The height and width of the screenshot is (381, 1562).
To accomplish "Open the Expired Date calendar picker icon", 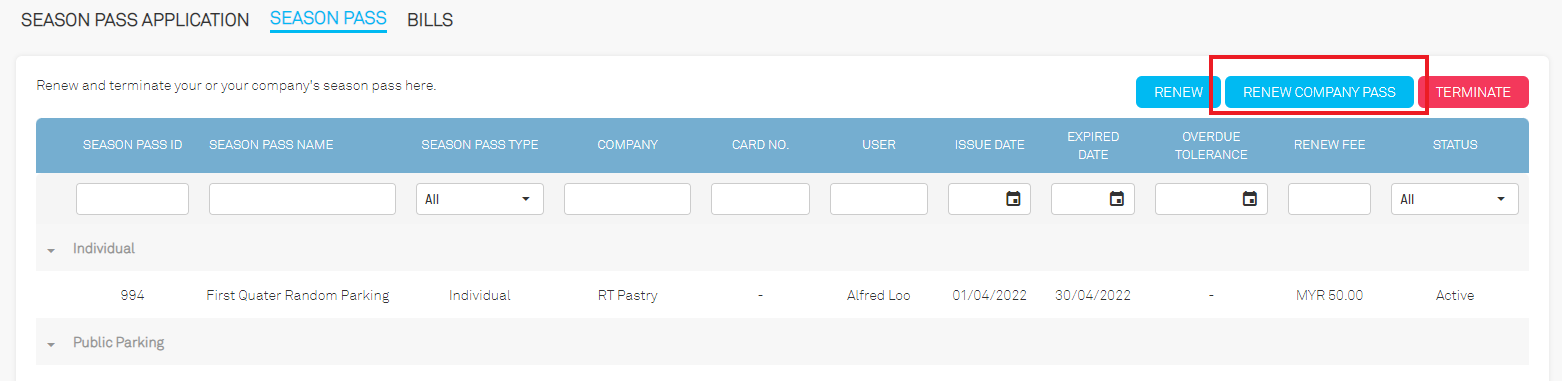I will click(x=1116, y=199).
